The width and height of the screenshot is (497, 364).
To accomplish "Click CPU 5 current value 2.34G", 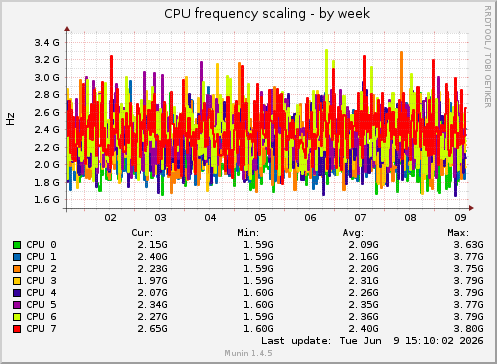I will point(153,305).
